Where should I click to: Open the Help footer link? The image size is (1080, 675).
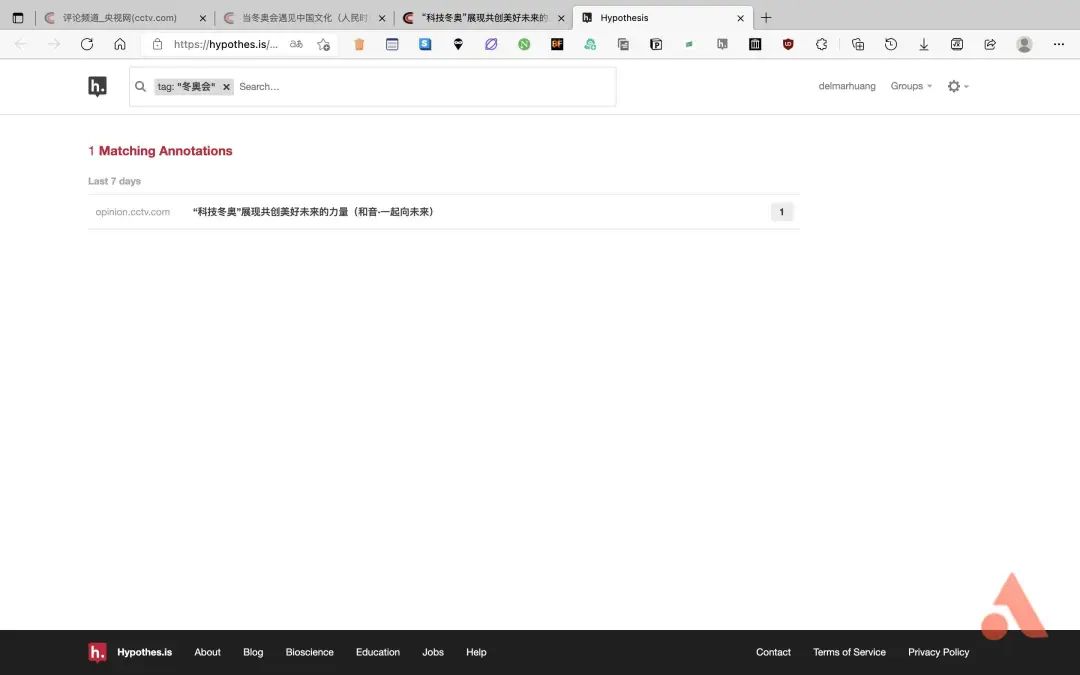[476, 652]
